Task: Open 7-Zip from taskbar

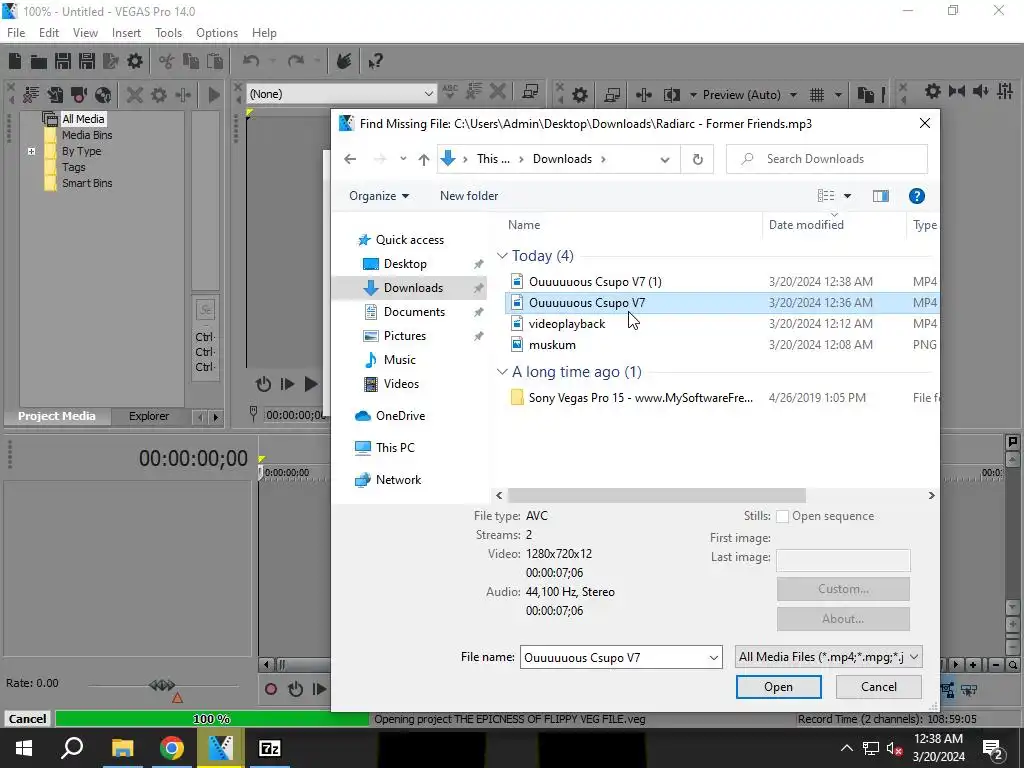Action: point(270,748)
